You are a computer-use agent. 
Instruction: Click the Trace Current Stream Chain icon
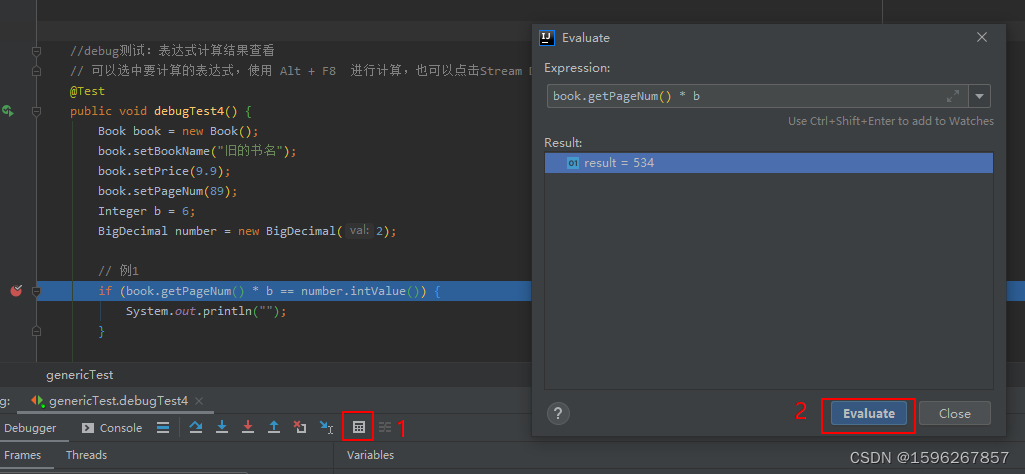(385, 428)
